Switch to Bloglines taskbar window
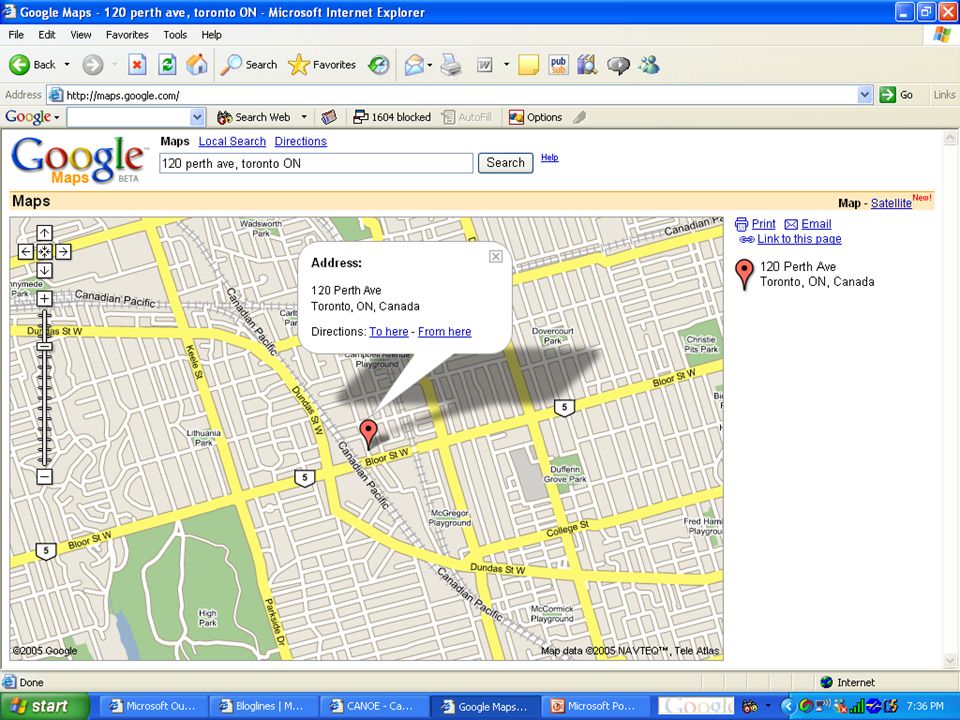Image resolution: width=960 pixels, height=720 pixels. coord(262,706)
